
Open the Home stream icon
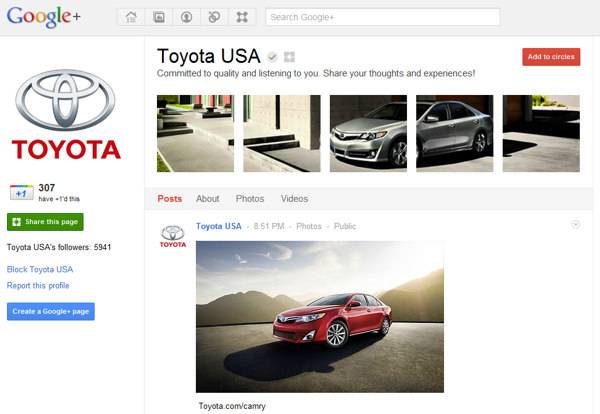131,17
